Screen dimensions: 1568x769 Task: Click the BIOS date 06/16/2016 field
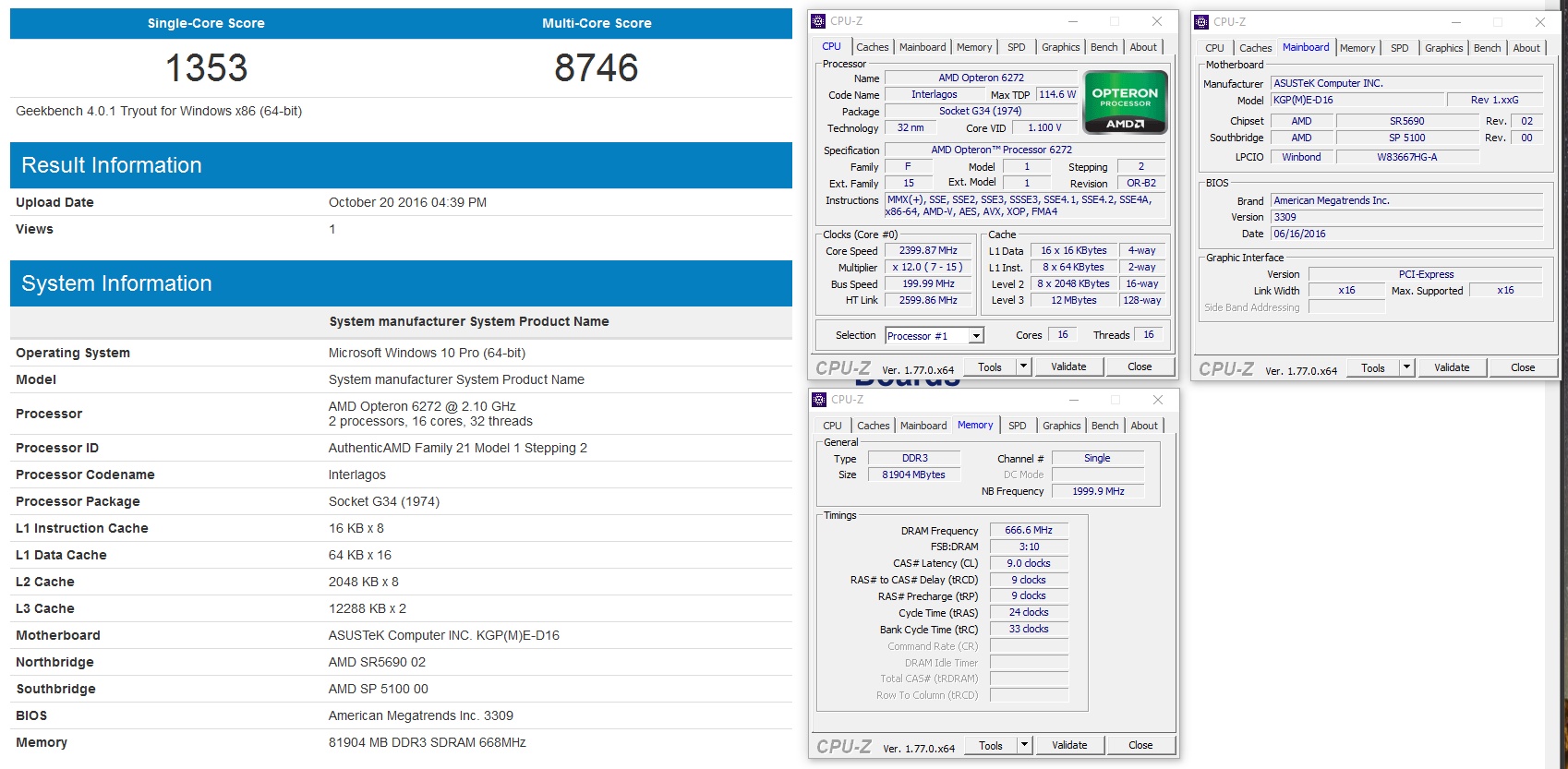[1407, 234]
